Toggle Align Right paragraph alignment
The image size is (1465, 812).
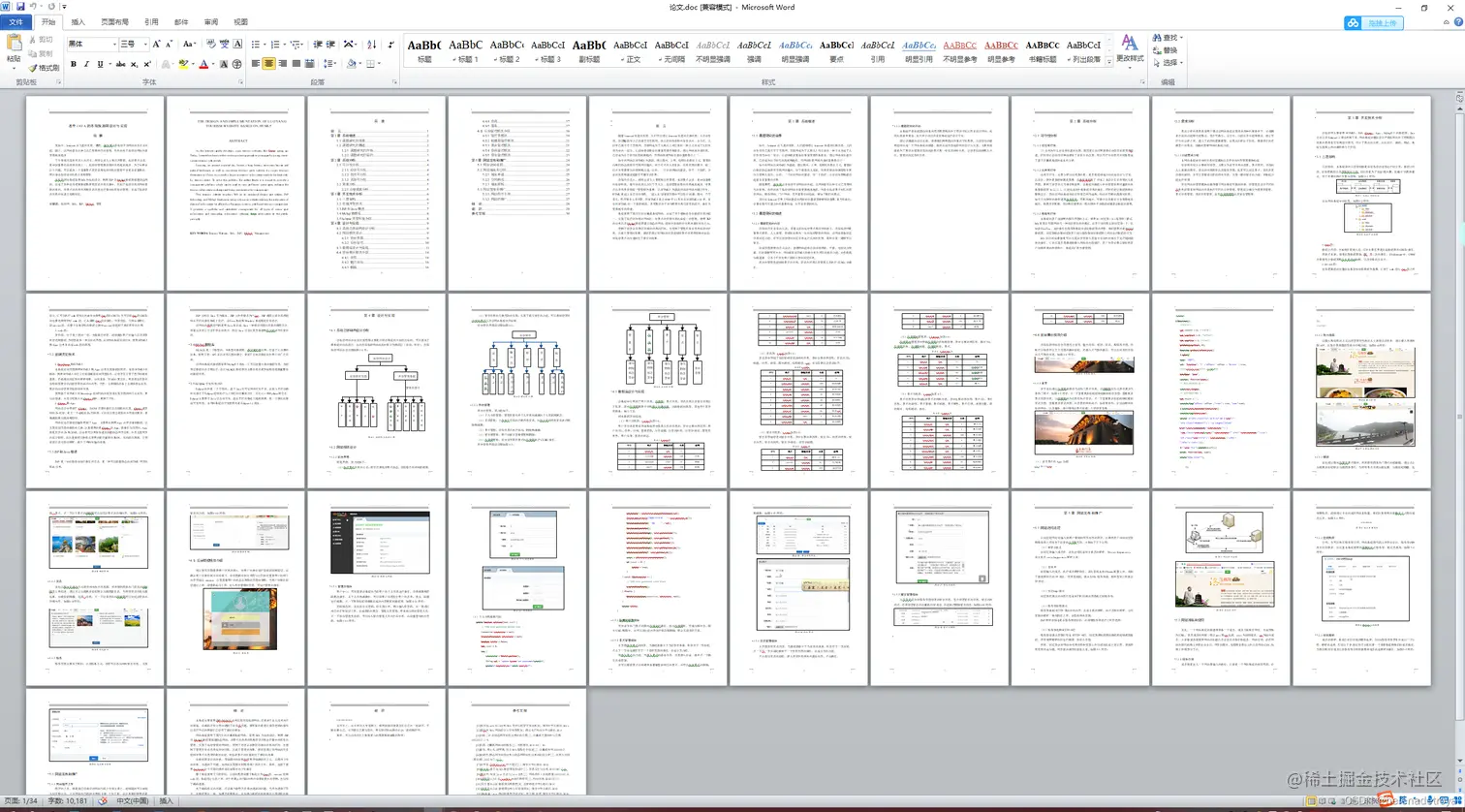click(282, 64)
